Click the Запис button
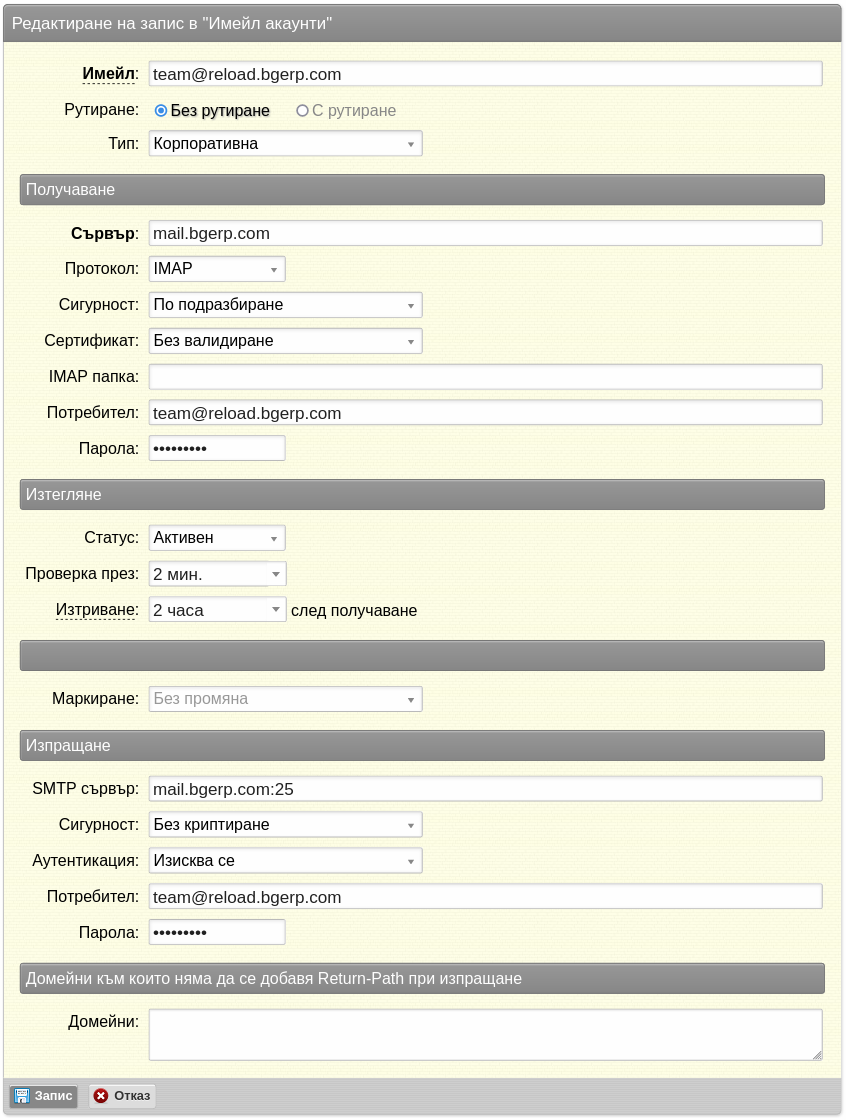 pyautogui.click(x=44, y=1096)
